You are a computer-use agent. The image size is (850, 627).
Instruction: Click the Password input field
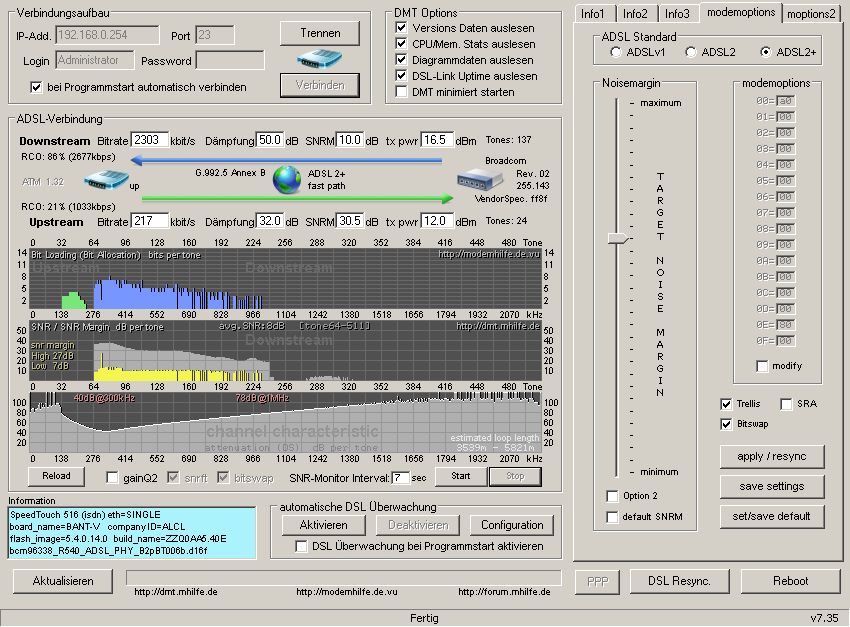230,60
